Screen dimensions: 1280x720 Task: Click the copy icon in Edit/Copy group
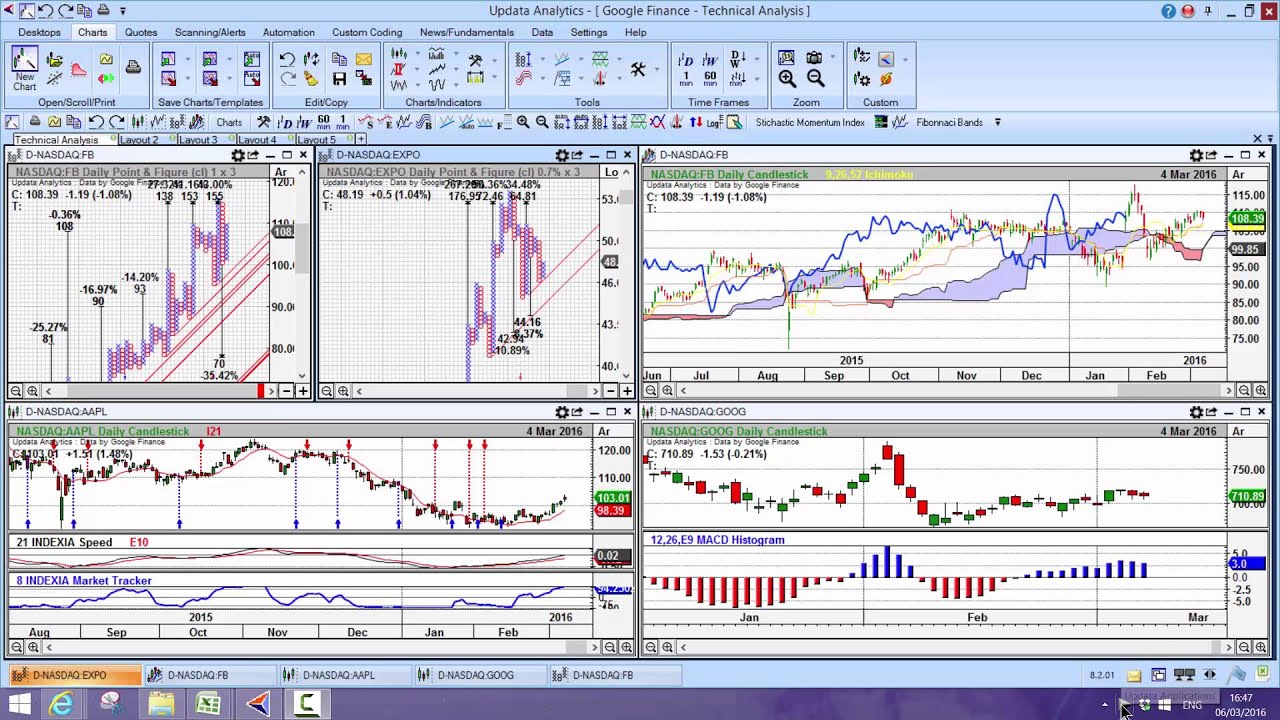pyautogui.click(x=339, y=59)
